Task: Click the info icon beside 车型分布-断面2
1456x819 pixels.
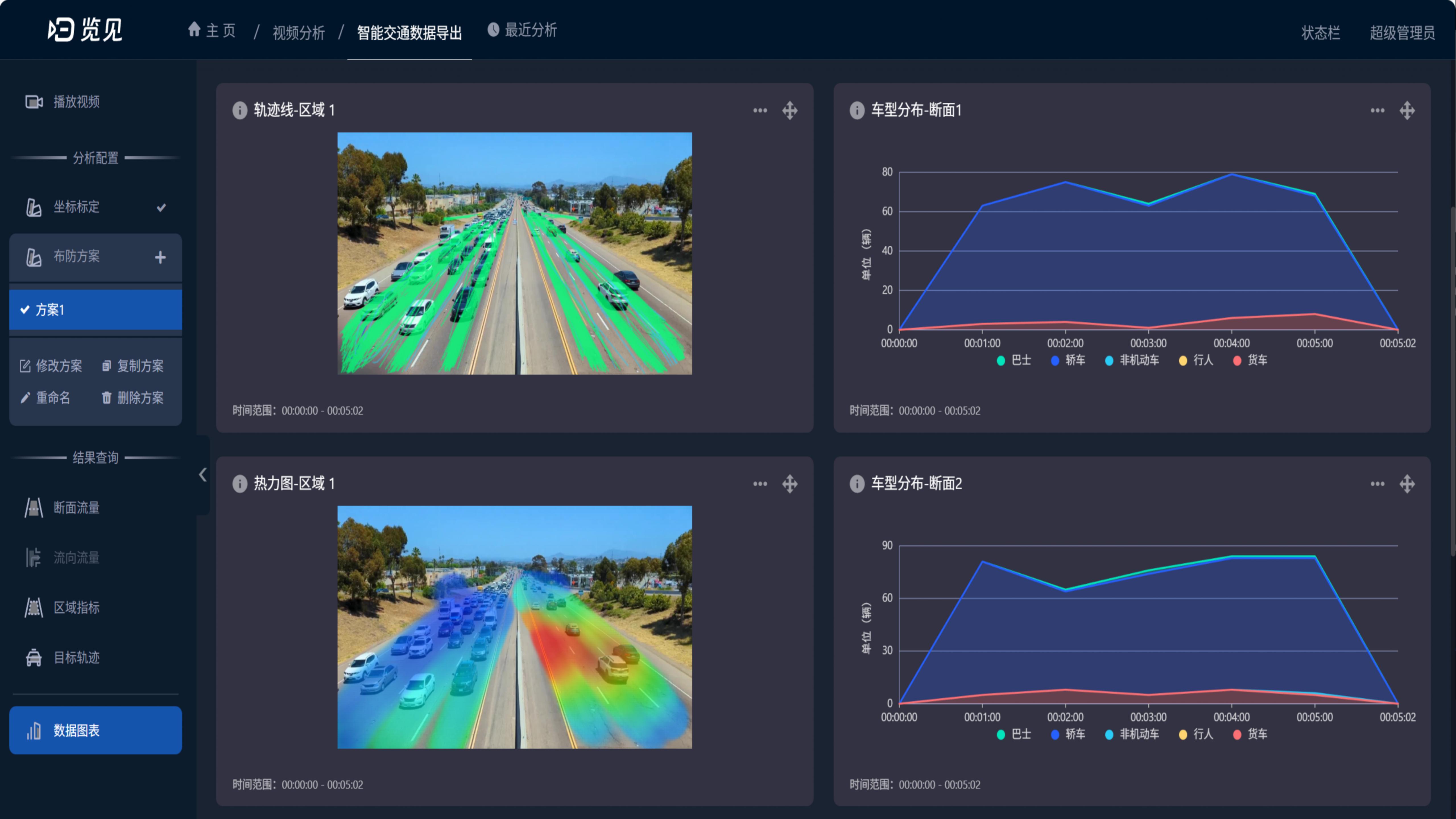Action: pyautogui.click(x=857, y=484)
